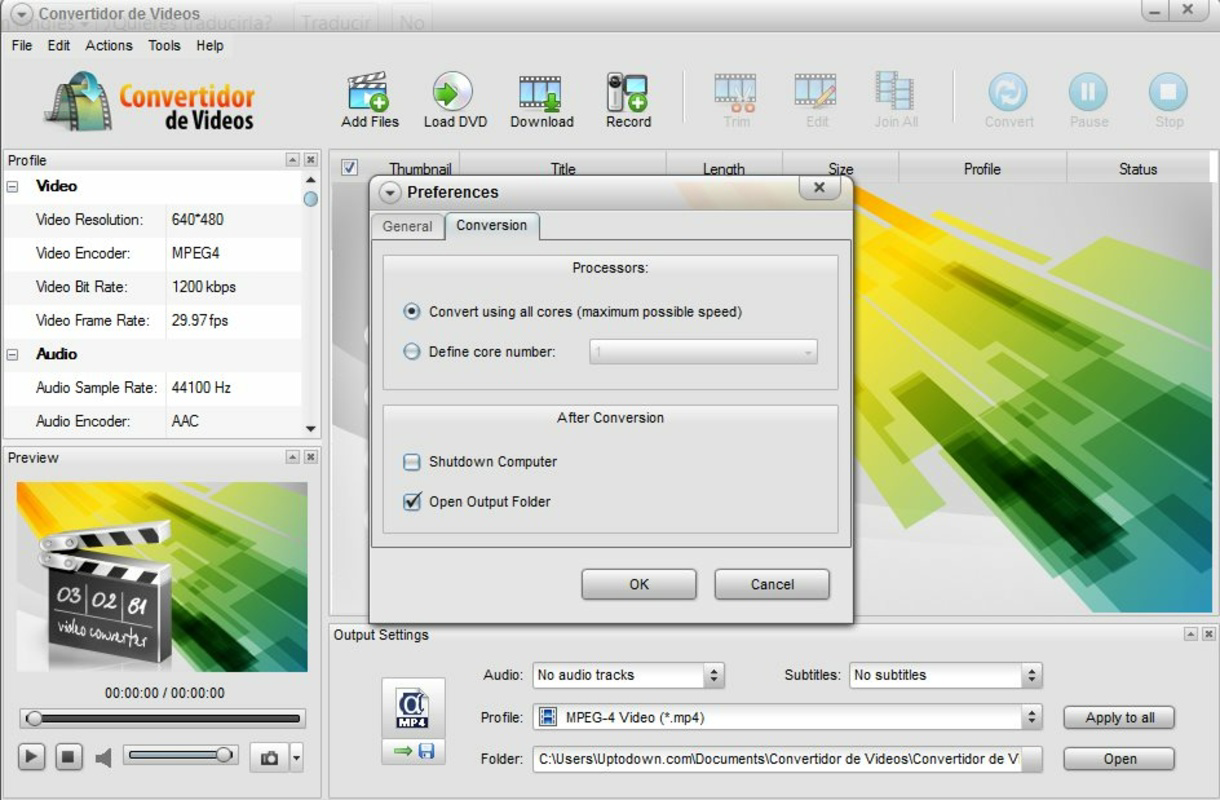Select the Video Encoder MPEG4 value
Image resolution: width=1220 pixels, height=800 pixels.
point(195,253)
